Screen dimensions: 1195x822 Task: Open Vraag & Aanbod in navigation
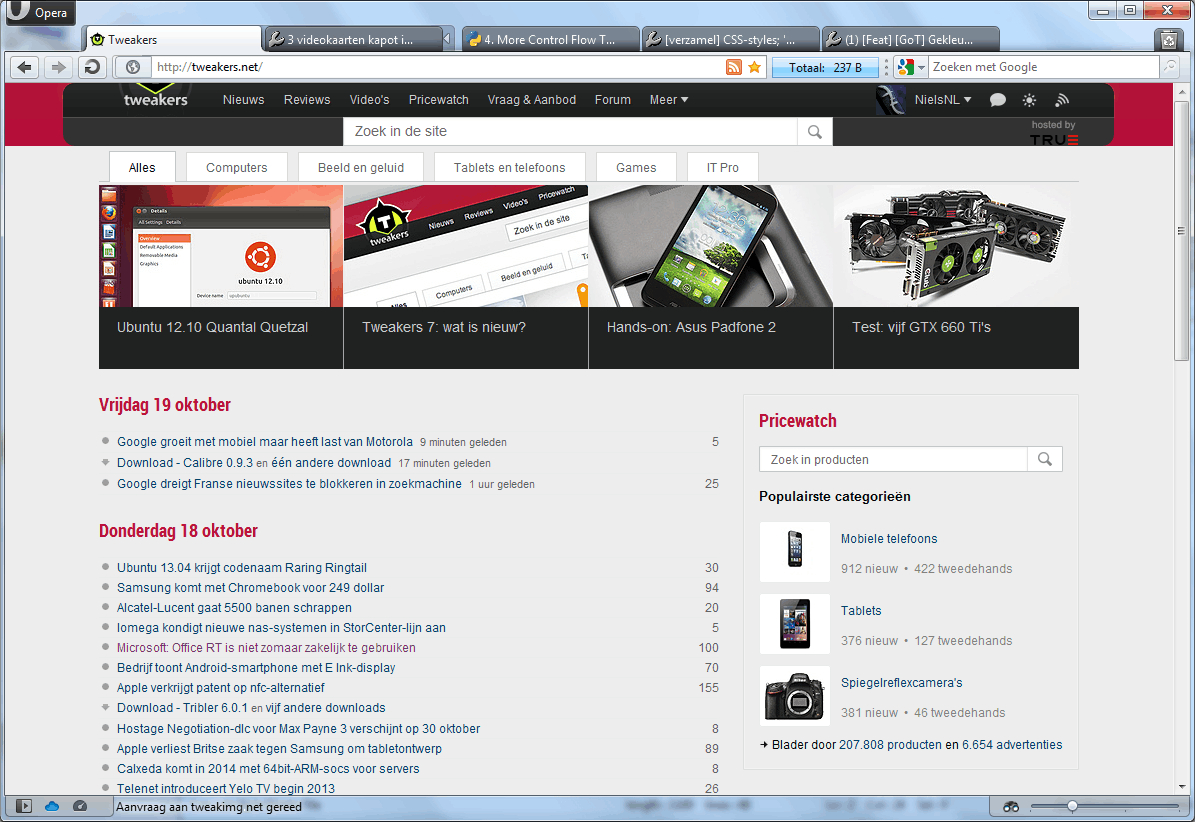click(x=531, y=100)
